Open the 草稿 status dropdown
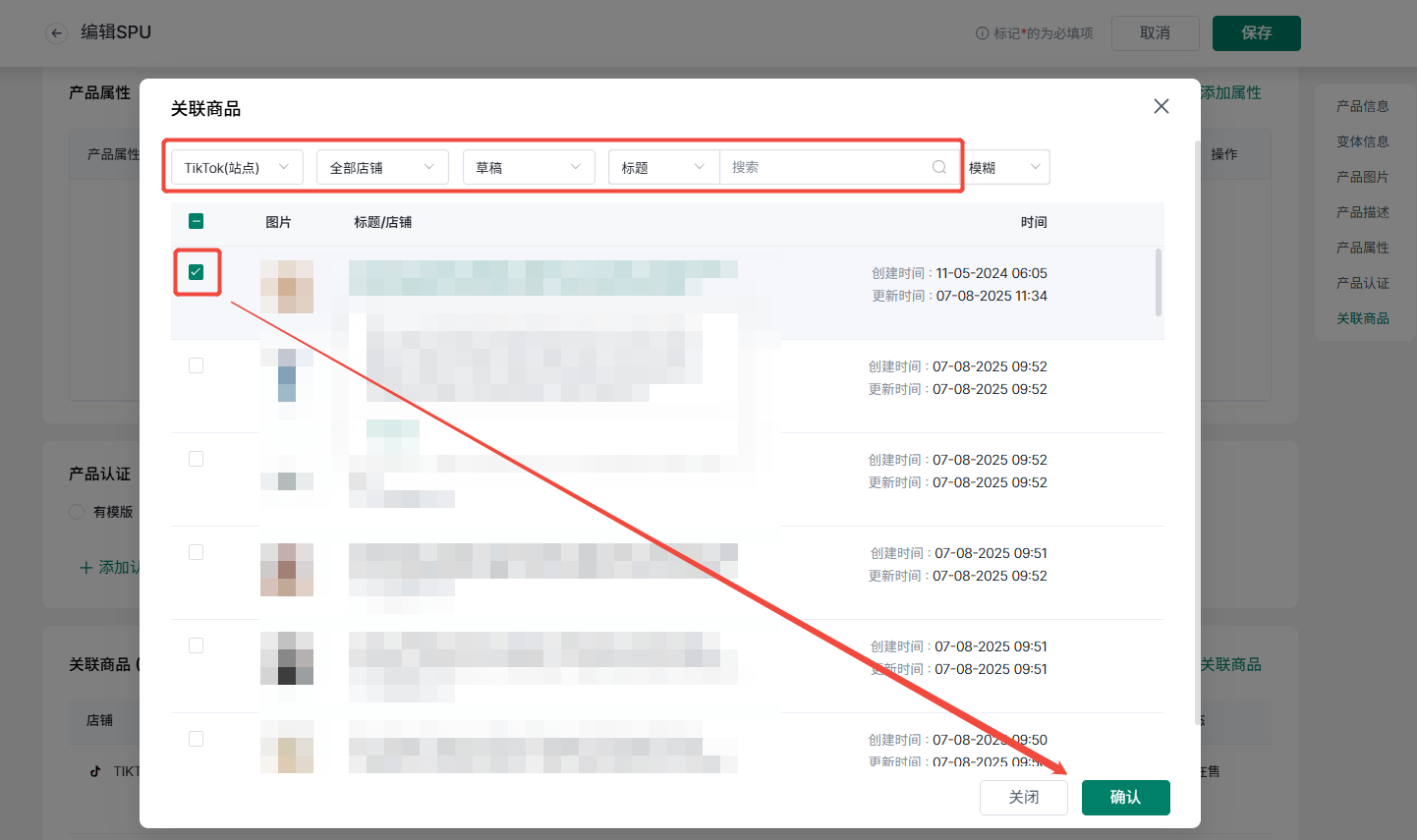This screenshot has height=840, width=1417. point(529,167)
